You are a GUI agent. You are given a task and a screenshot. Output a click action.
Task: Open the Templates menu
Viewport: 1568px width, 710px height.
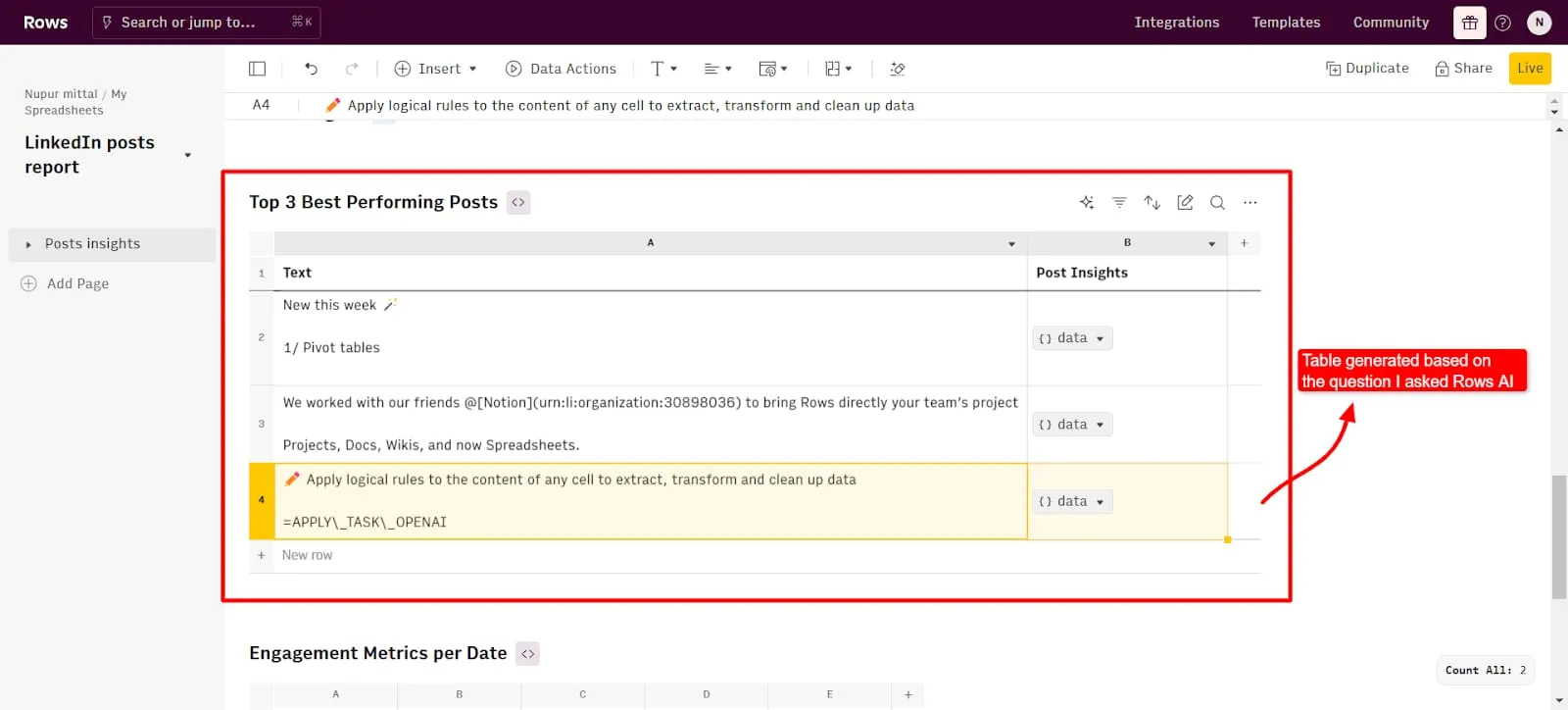(x=1286, y=23)
